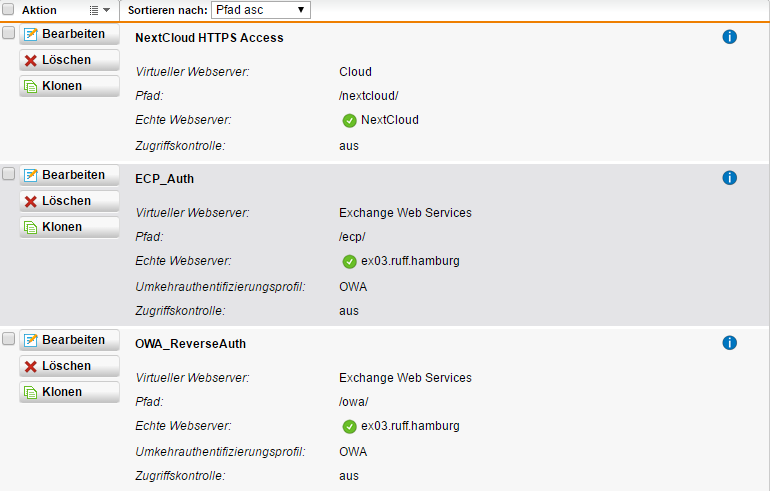
Task: Toggle the select-all checkbox in header
Action: click(x=9, y=10)
